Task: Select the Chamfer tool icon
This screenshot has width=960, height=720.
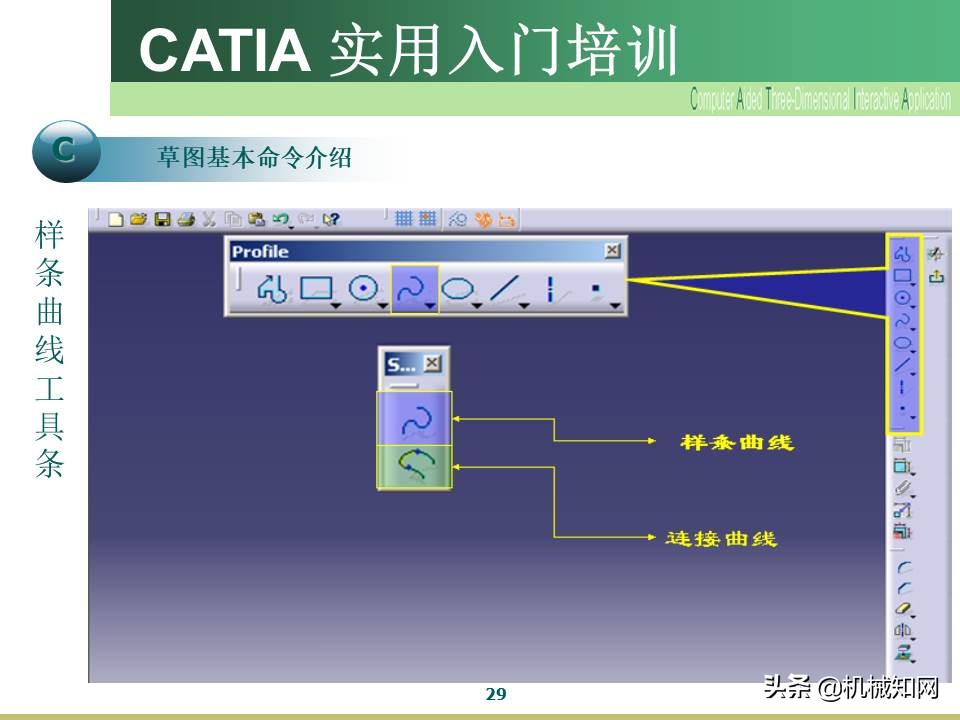Action: pyautogui.click(x=904, y=589)
